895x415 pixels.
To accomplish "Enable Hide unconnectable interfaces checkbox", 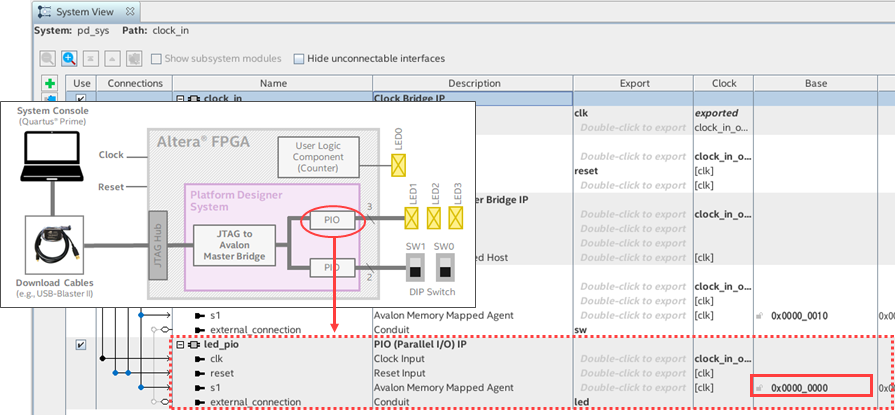I will coord(299,59).
